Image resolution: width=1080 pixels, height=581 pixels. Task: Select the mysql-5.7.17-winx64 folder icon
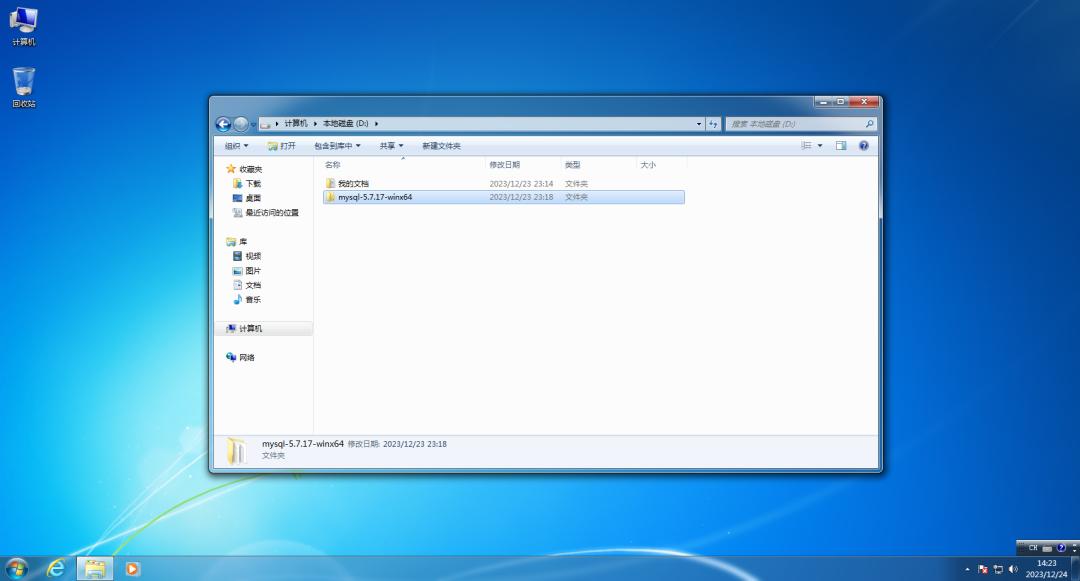coord(331,197)
